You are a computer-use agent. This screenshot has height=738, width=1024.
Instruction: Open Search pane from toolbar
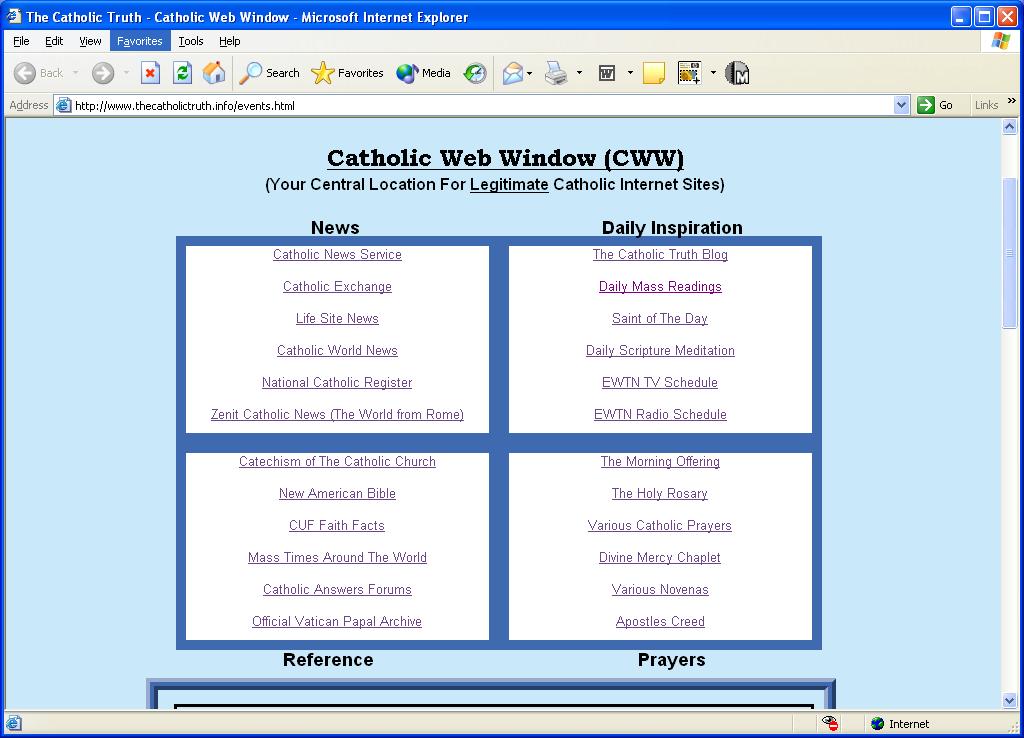[x=269, y=73]
